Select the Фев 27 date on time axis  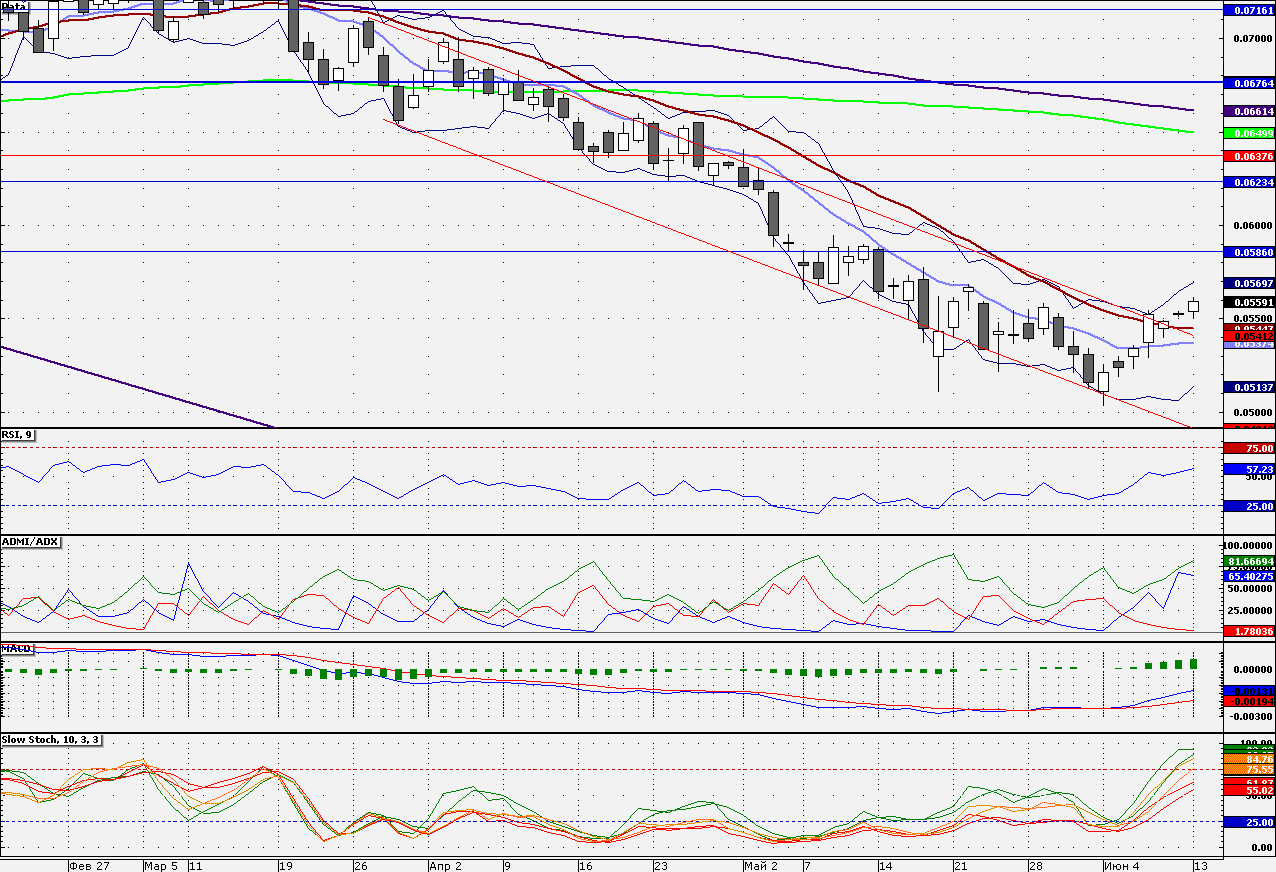coord(89,865)
